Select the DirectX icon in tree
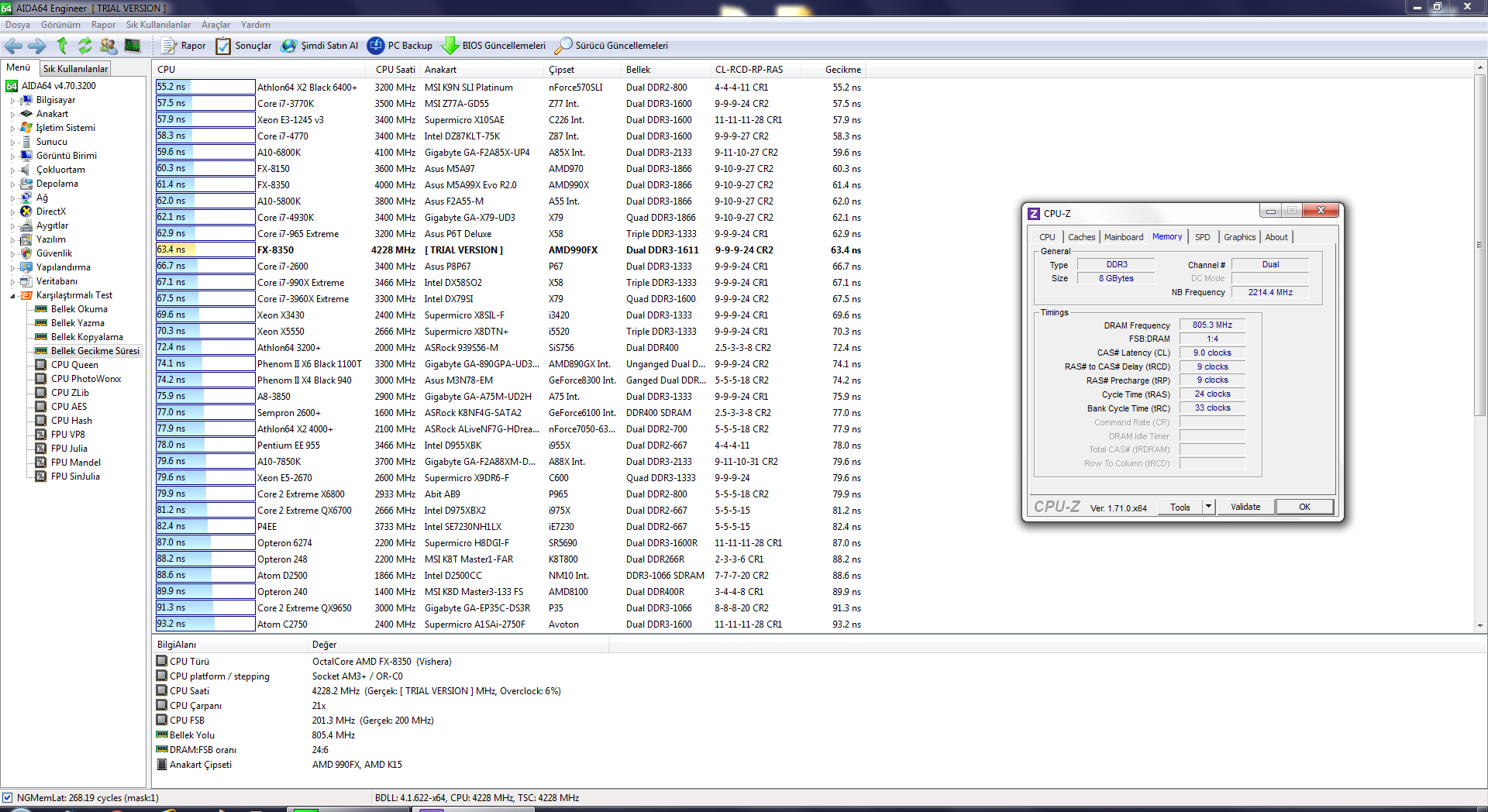The image size is (1488, 812). pos(26,212)
